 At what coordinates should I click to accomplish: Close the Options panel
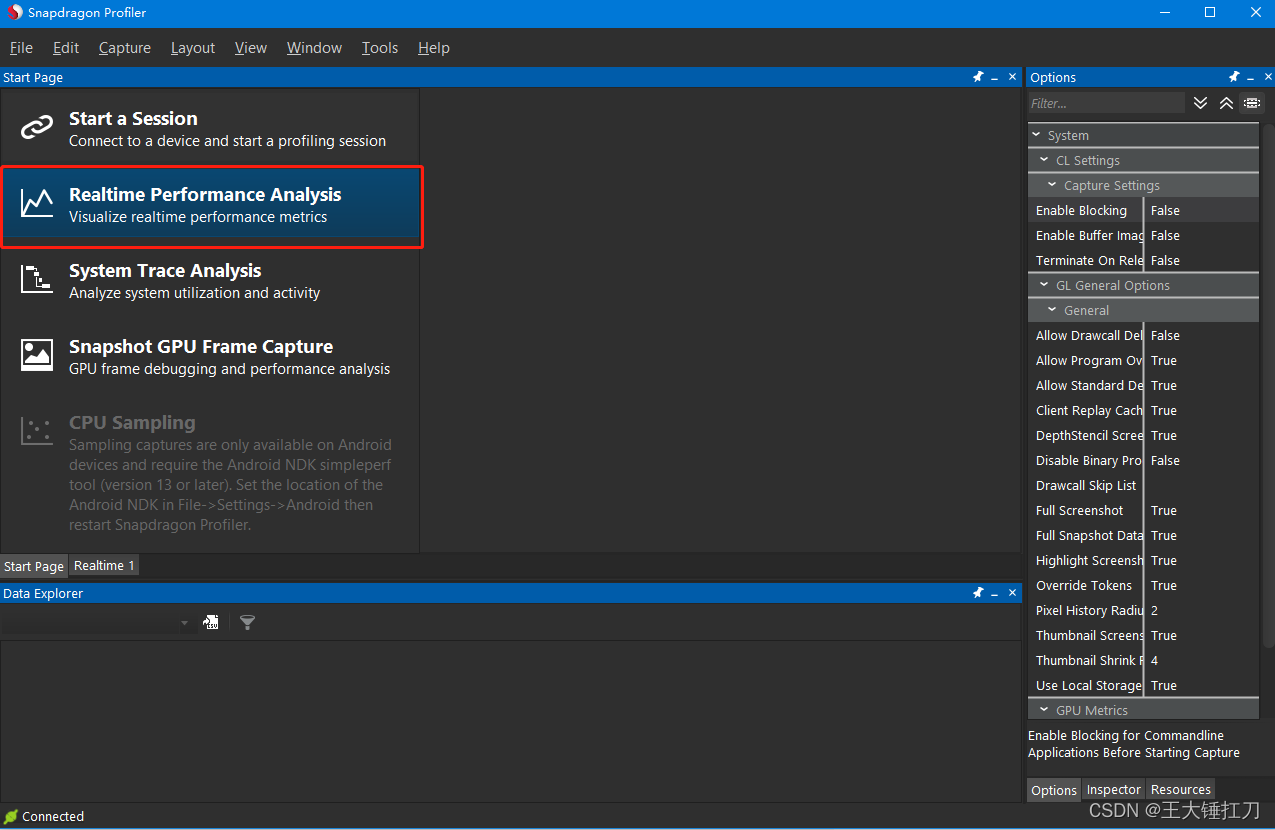coord(1267,77)
